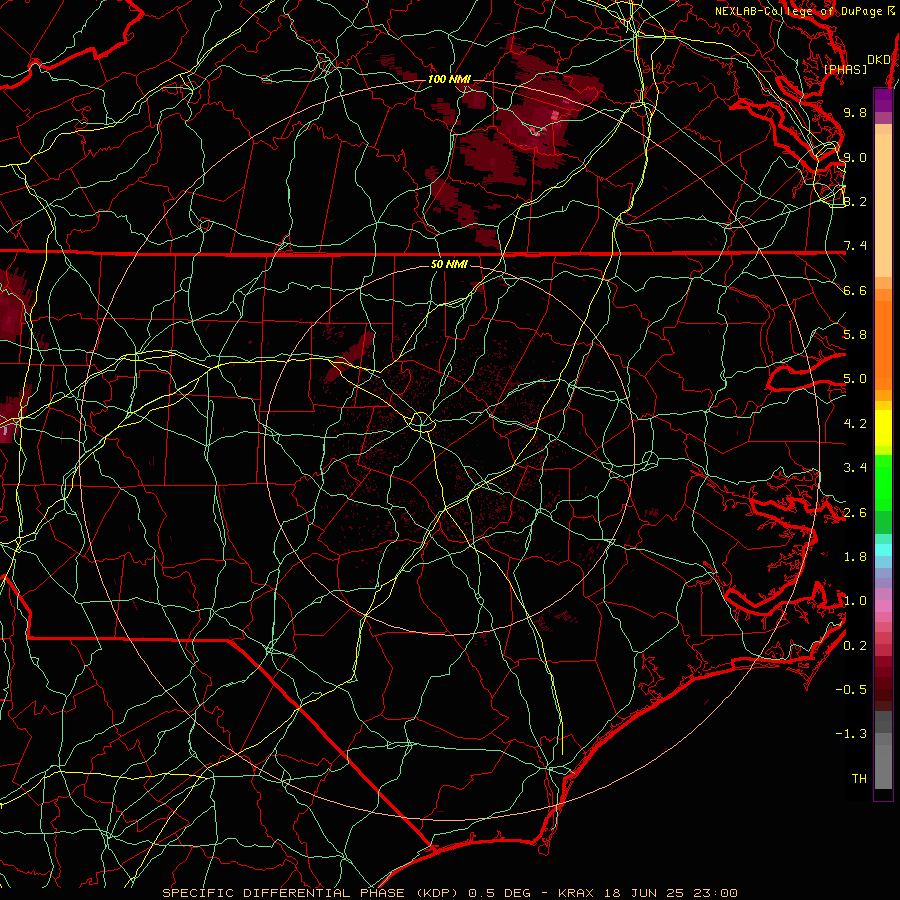Image resolution: width=900 pixels, height=900 pixels.
Task: Click the 6.6 colorbar value
Action: (855, 290)
